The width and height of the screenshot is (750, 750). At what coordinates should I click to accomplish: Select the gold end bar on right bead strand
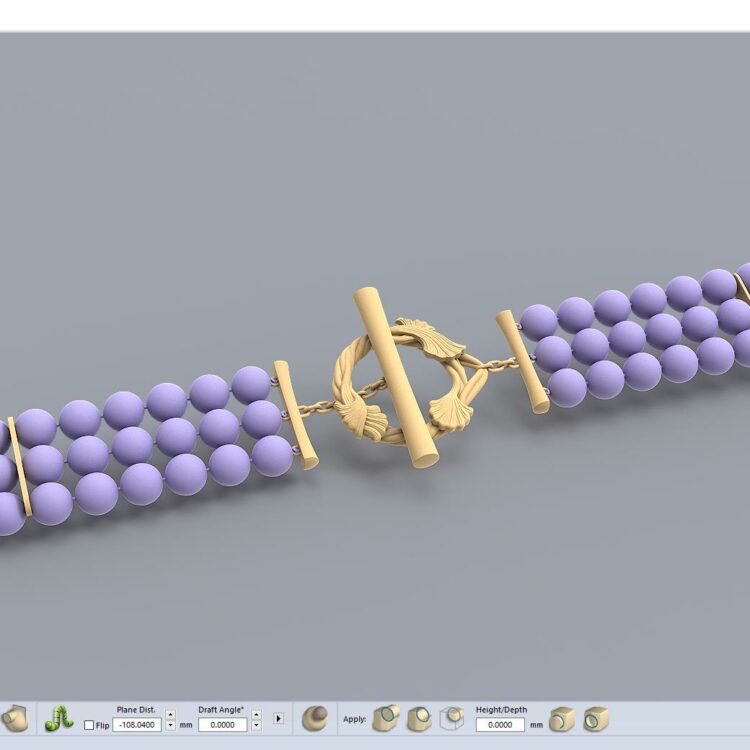pyautogui.click(x=521, y=360)
